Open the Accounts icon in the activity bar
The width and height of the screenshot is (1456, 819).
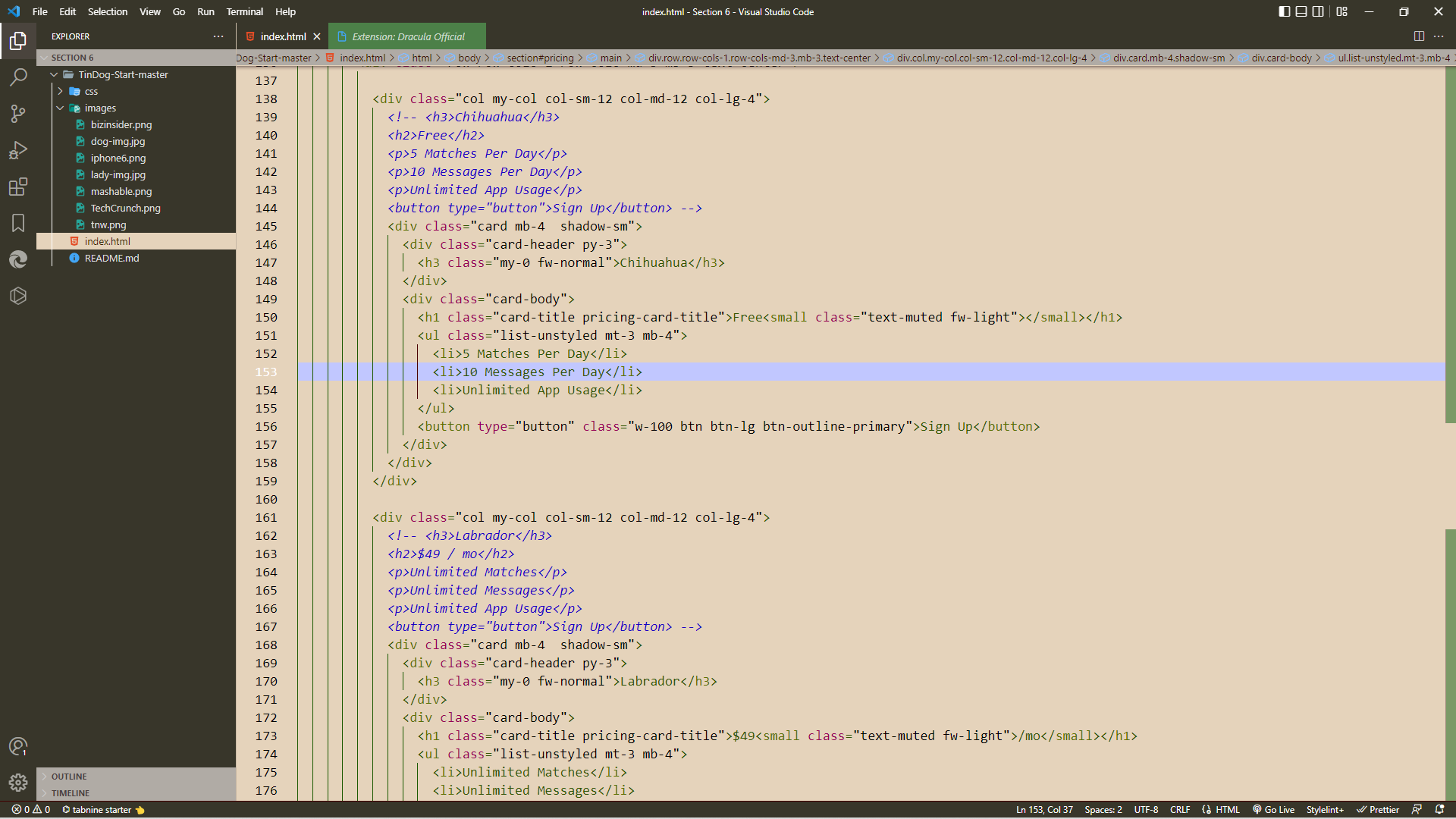coord(18,746)
